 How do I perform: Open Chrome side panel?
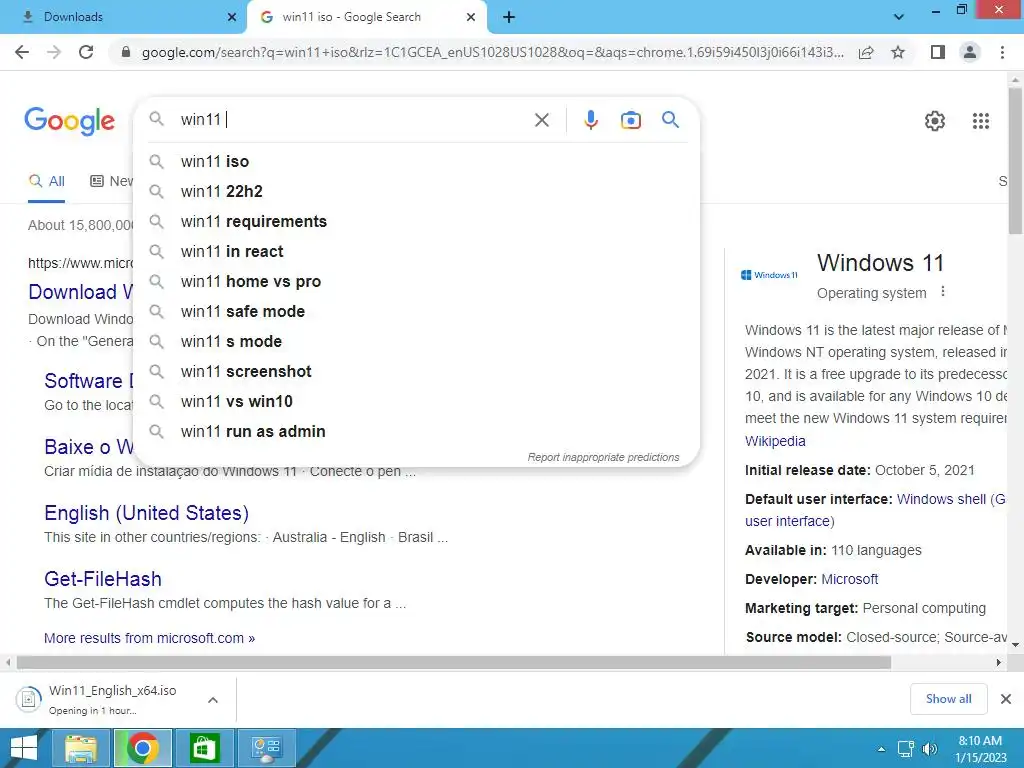tap(938, 52)
